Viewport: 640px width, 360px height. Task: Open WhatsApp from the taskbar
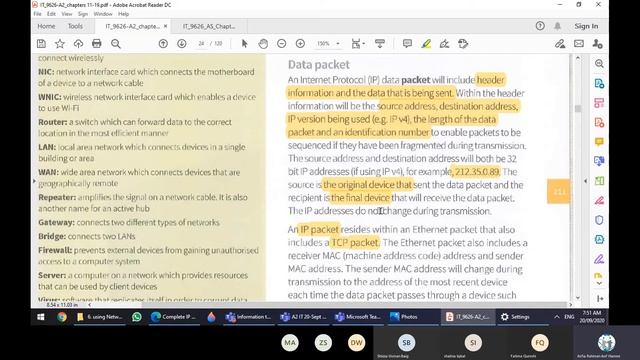(x=137, y=317)
